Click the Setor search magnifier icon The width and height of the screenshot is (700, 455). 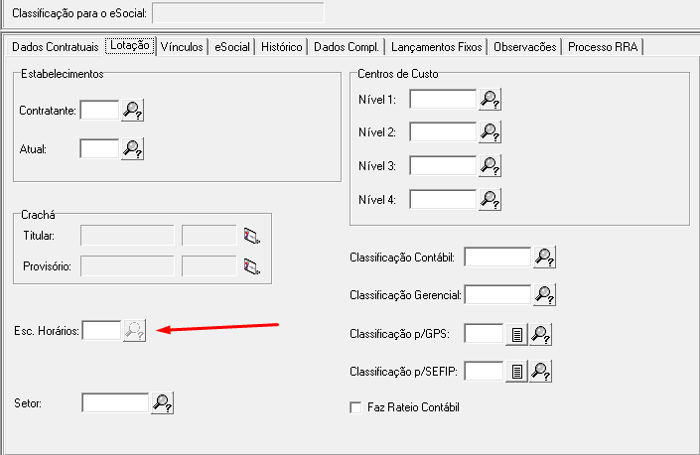(x=162, y=403)
